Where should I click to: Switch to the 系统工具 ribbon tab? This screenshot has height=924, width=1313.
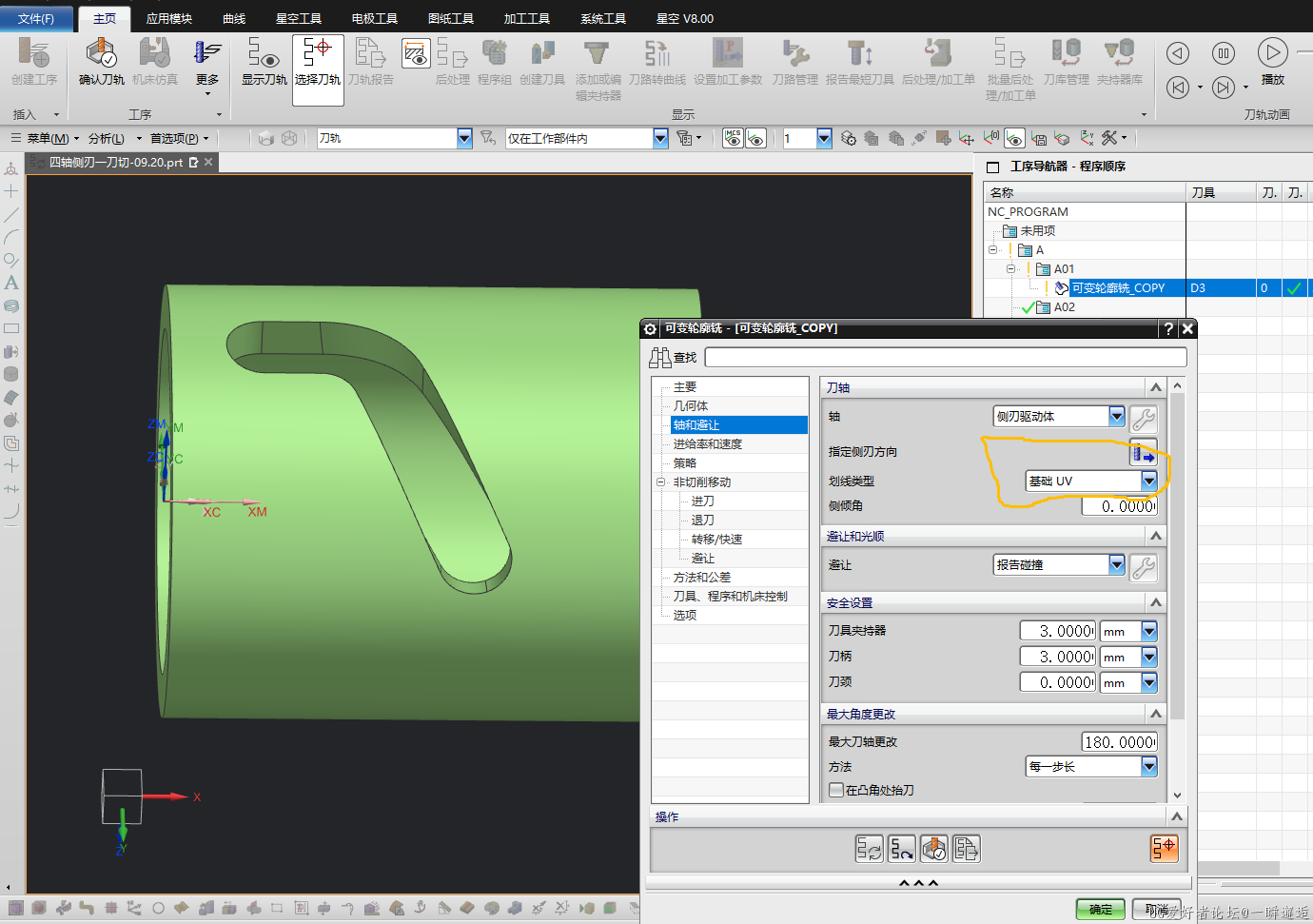pyautogui.click(x=603, y=18)
